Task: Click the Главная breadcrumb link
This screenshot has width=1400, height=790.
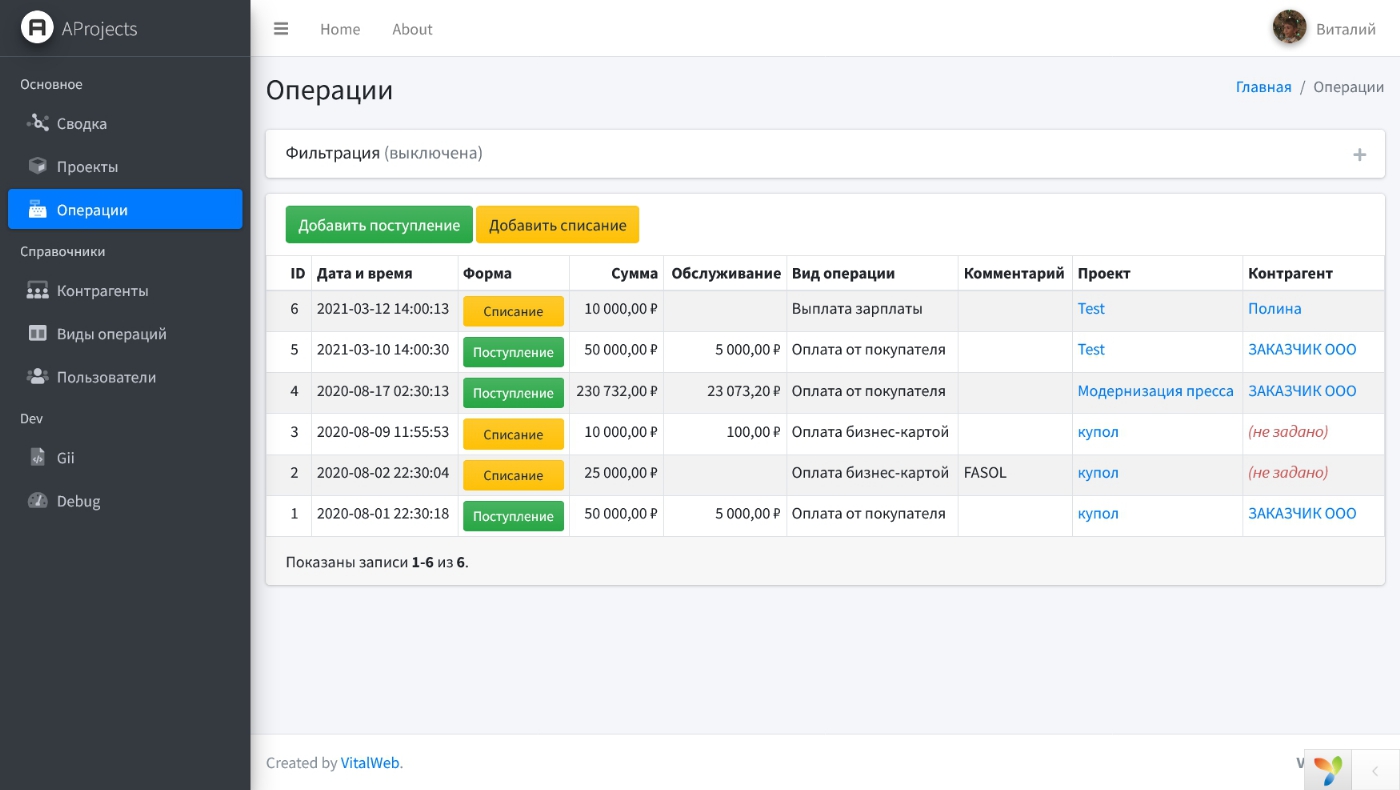Action: click(x=1263, y=87)
